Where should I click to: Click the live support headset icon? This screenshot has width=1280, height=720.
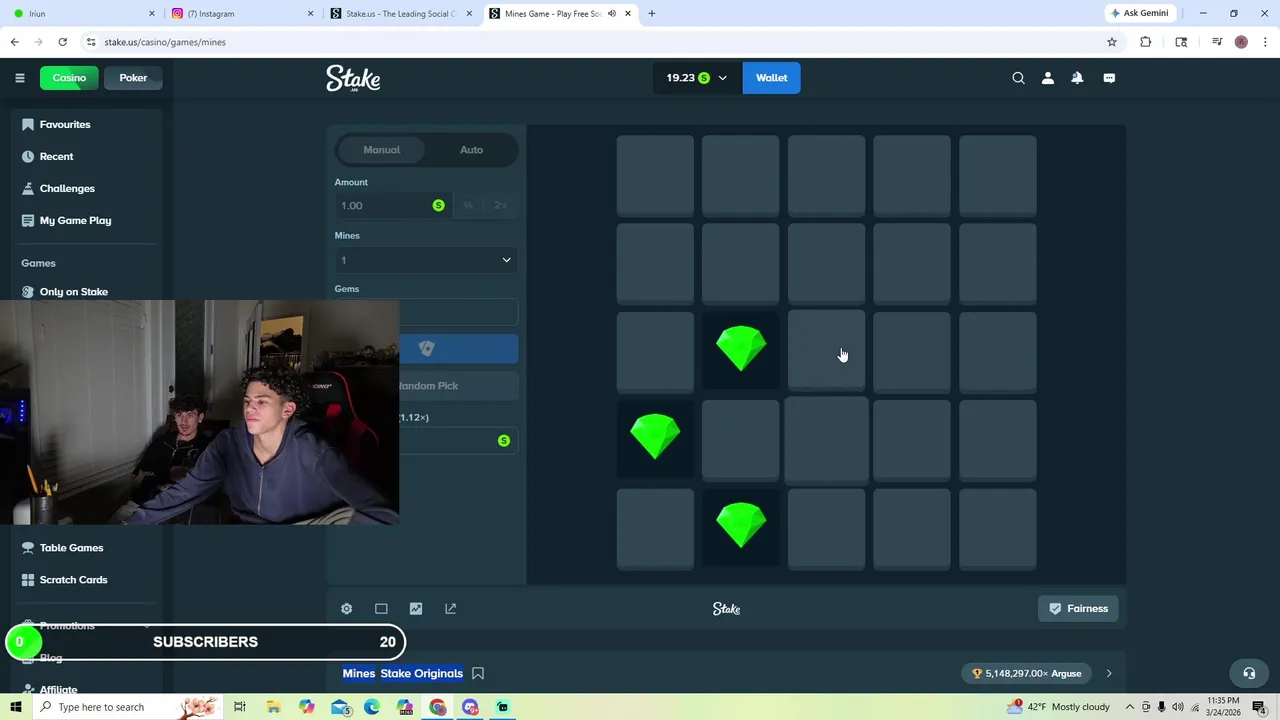pos(1248,673)
